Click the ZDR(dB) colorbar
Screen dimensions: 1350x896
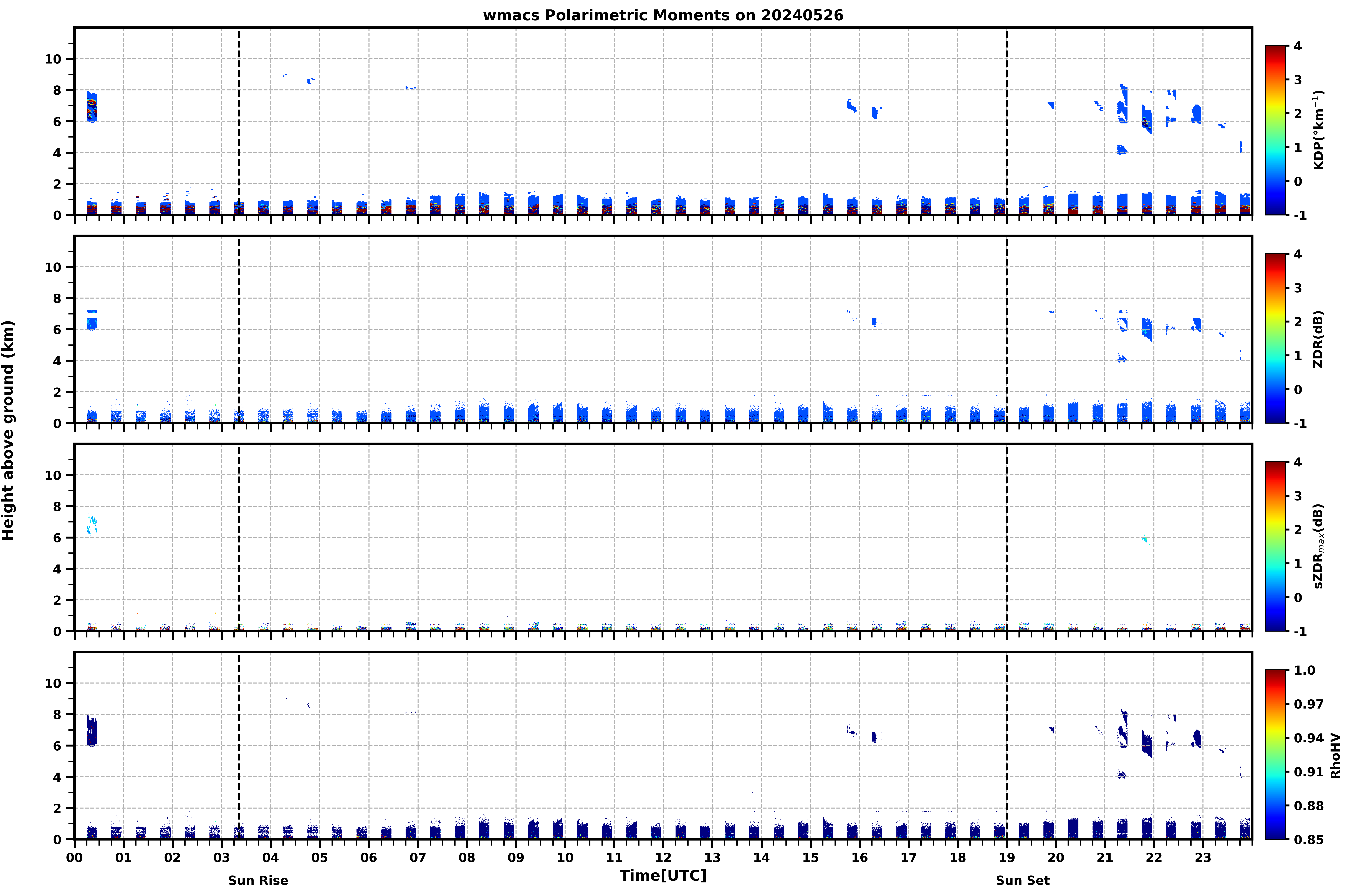[x=1275, y=338]
